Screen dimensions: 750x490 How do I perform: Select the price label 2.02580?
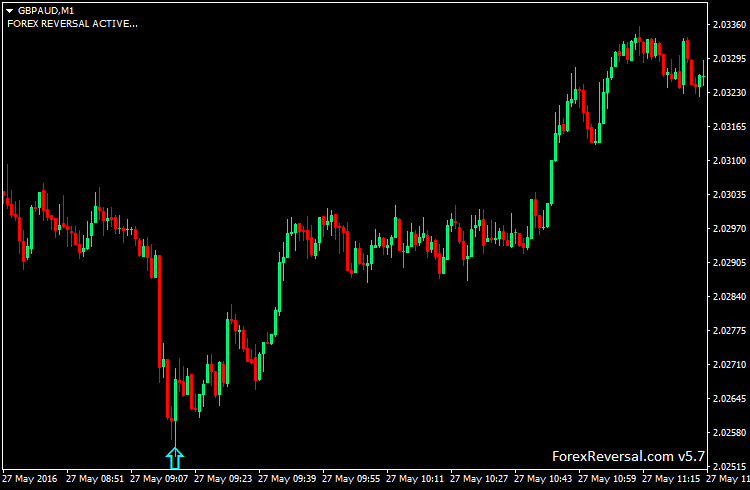coord(729,432)
